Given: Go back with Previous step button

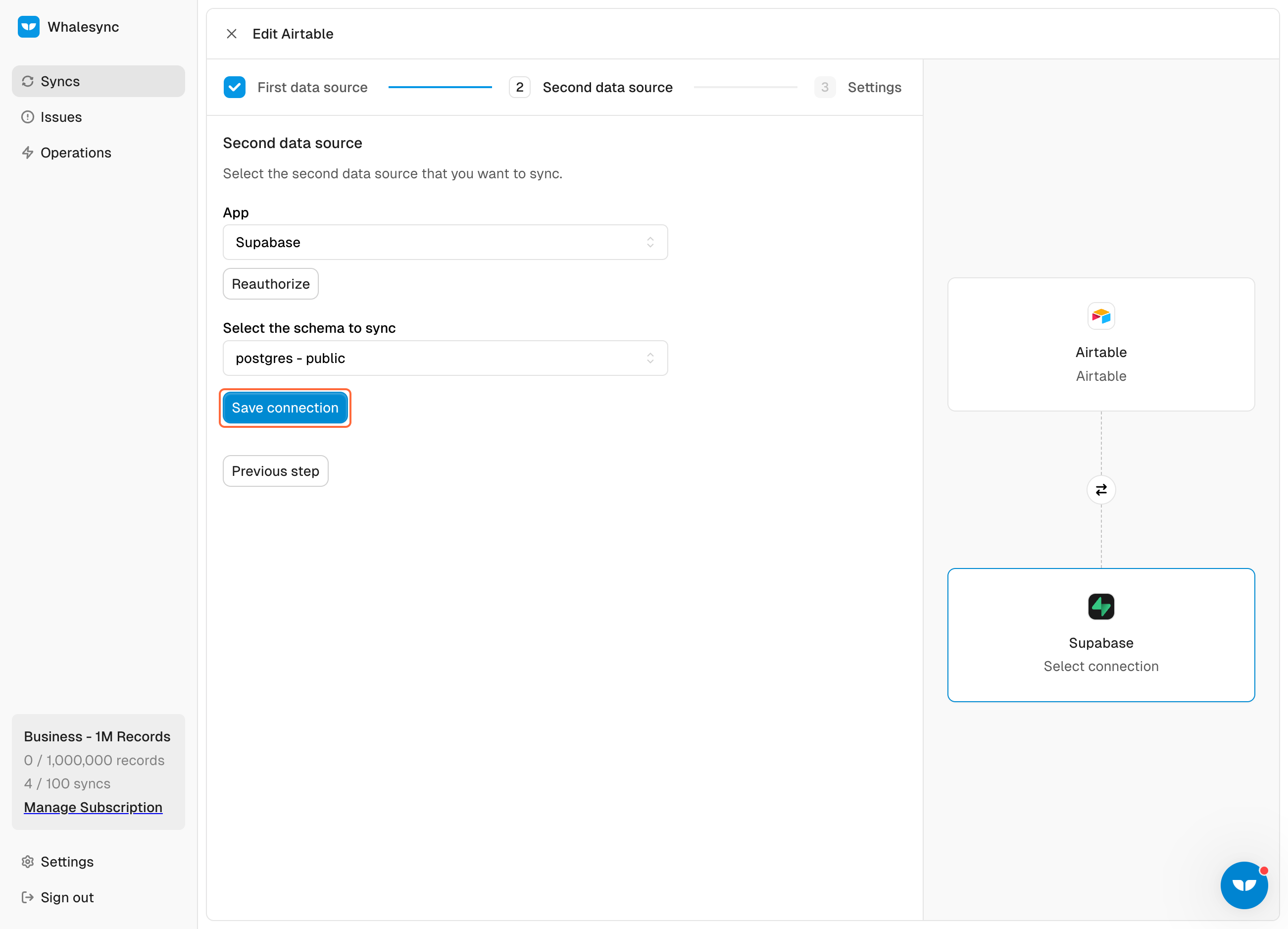Looking at the screenshot, I should [275, 471].
